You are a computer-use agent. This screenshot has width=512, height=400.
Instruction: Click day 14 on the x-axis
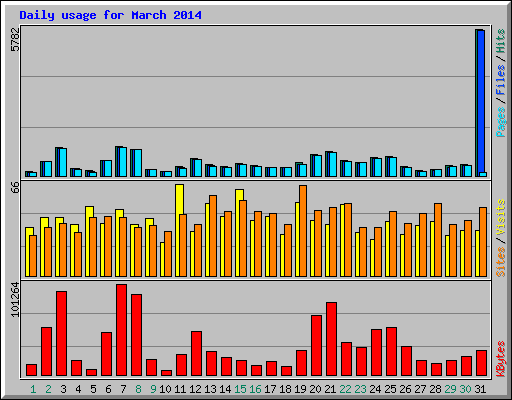click(225, 389)
